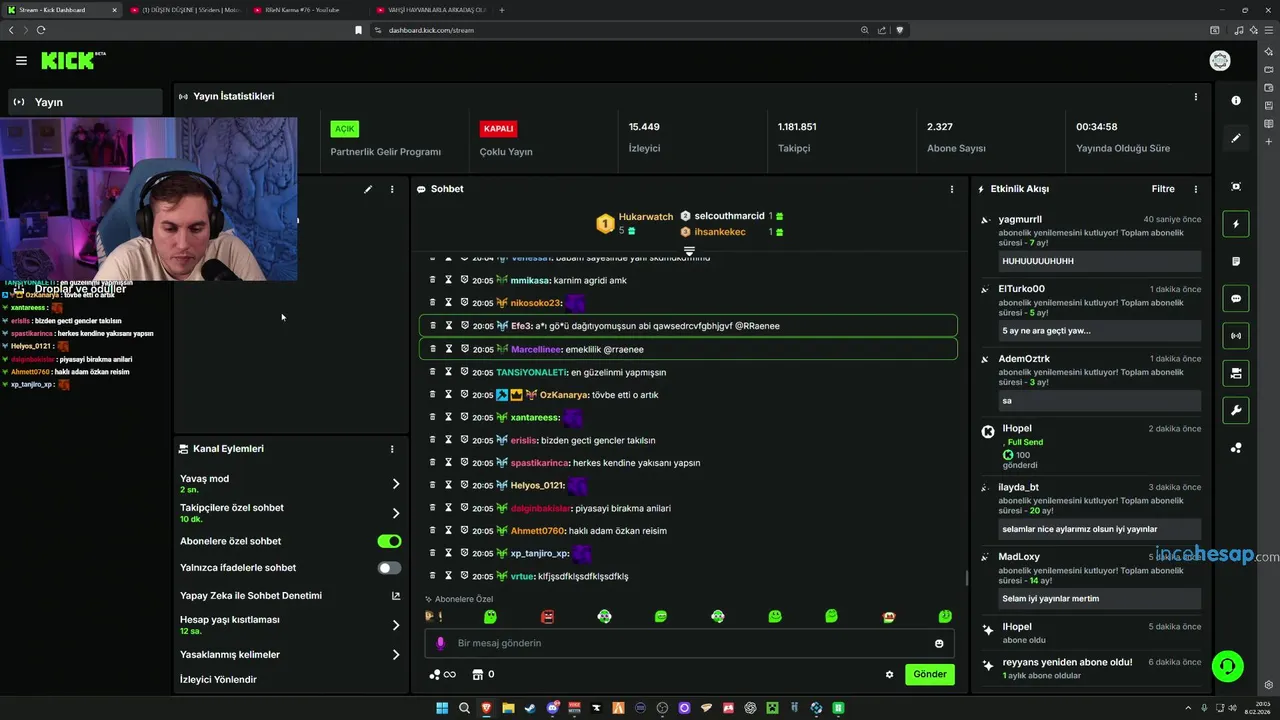The width and height of the screenshot is (1280, 720).
Task: Click the focus frame icon in the right sidebar
Action: point(1236,187)
